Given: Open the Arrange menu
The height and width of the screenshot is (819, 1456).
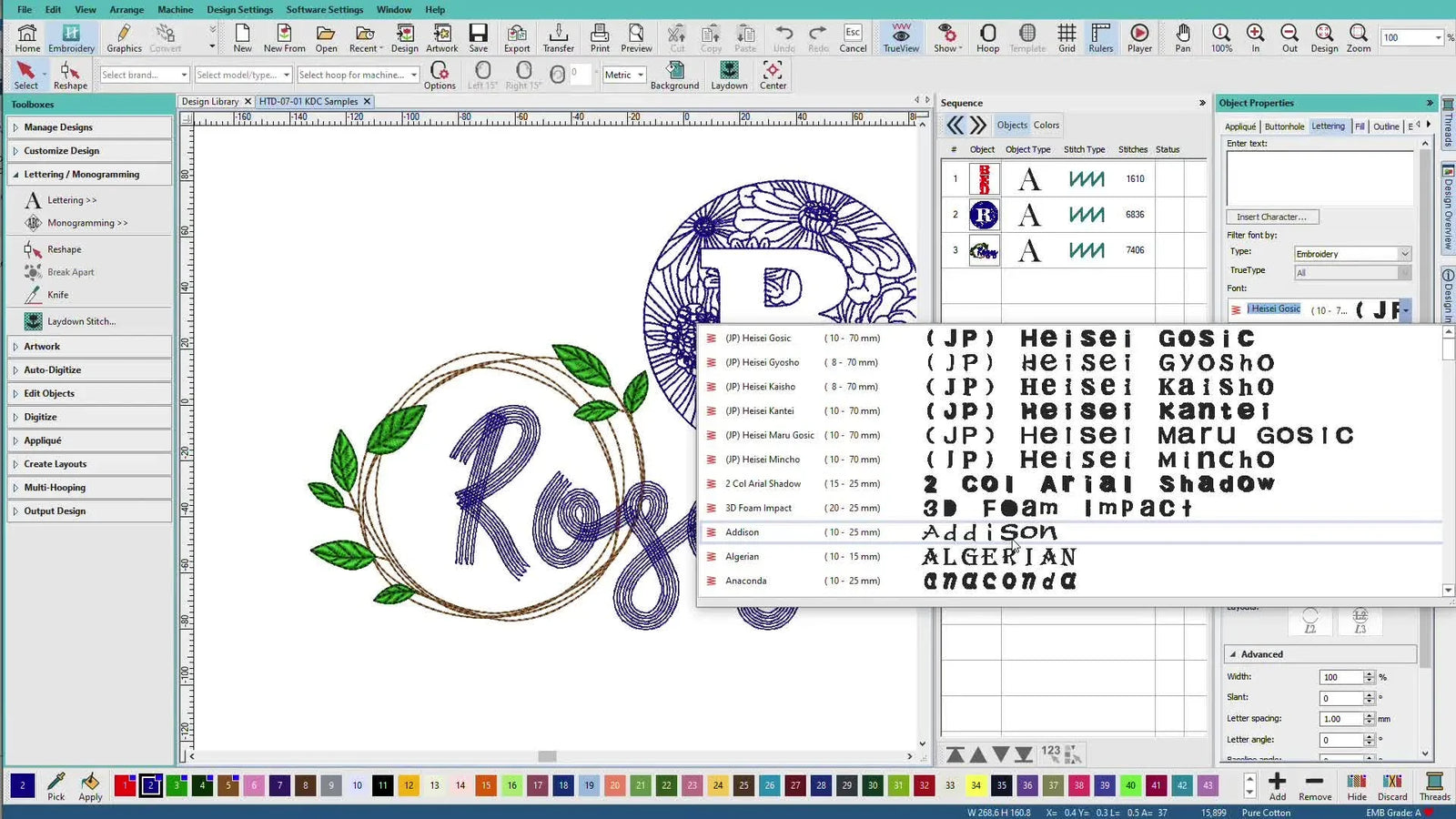Looking at the screenshot, I should tap(126, 10).
